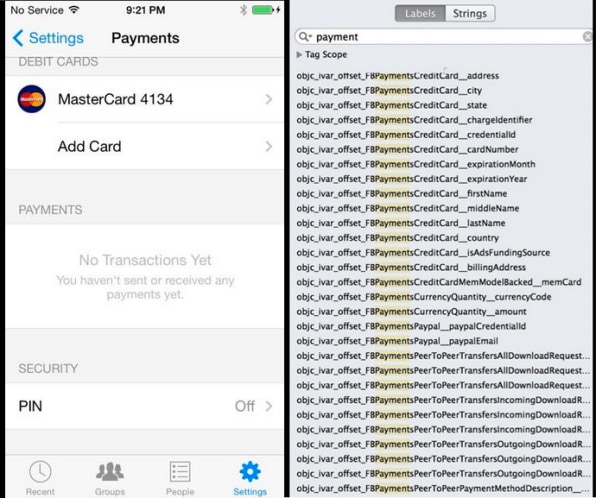
Task: Select the FBPaymentsCreditCard__credentialId label
Action: tap(406, 135)
